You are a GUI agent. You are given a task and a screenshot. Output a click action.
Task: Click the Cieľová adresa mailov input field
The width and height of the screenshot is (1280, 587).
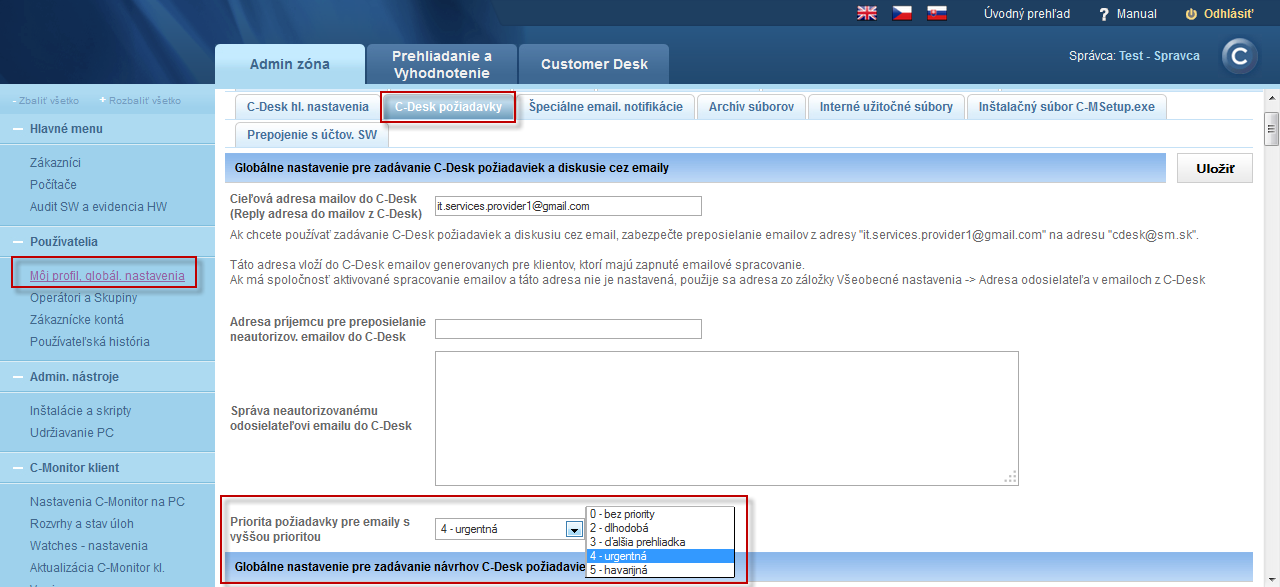click(x=568, y=206)
